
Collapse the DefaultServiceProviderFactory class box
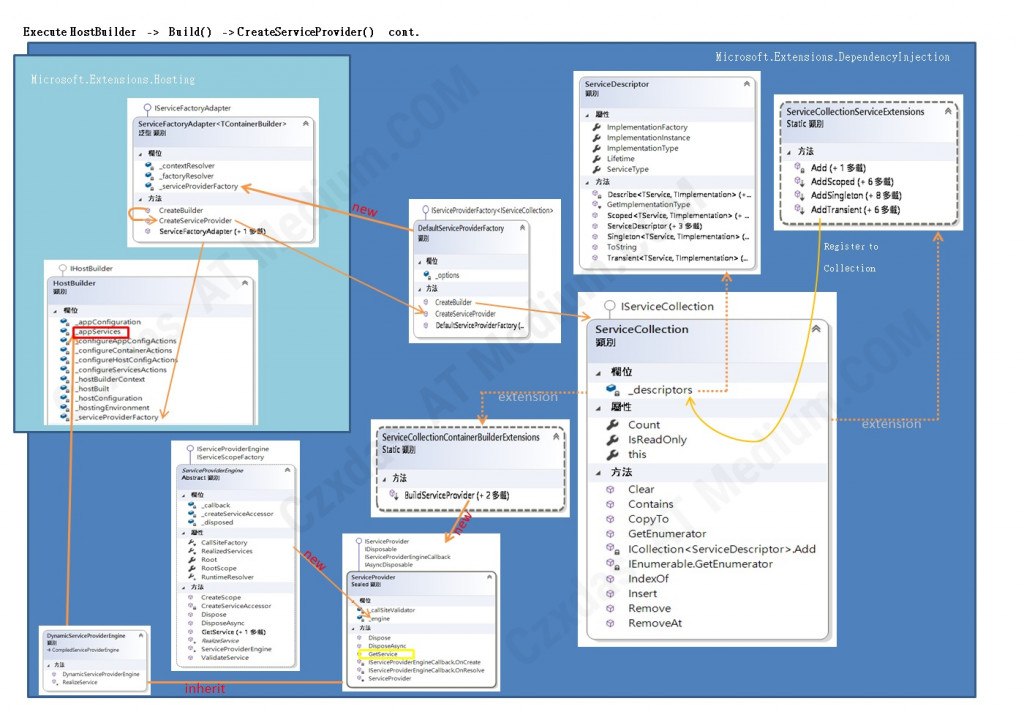[522, 228]
